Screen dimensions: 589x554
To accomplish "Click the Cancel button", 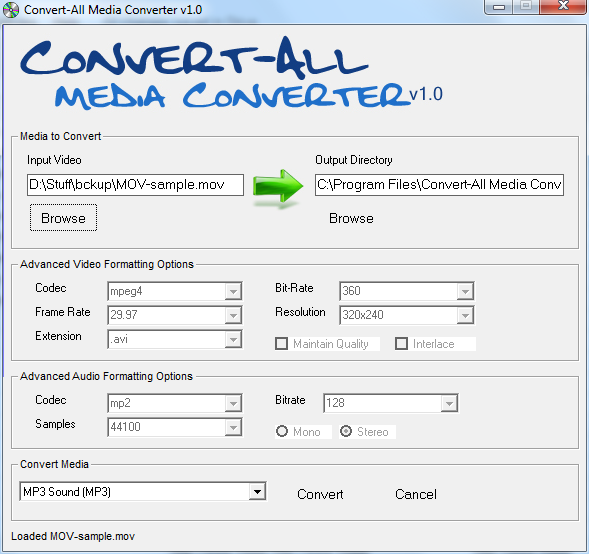I will 416,494.
